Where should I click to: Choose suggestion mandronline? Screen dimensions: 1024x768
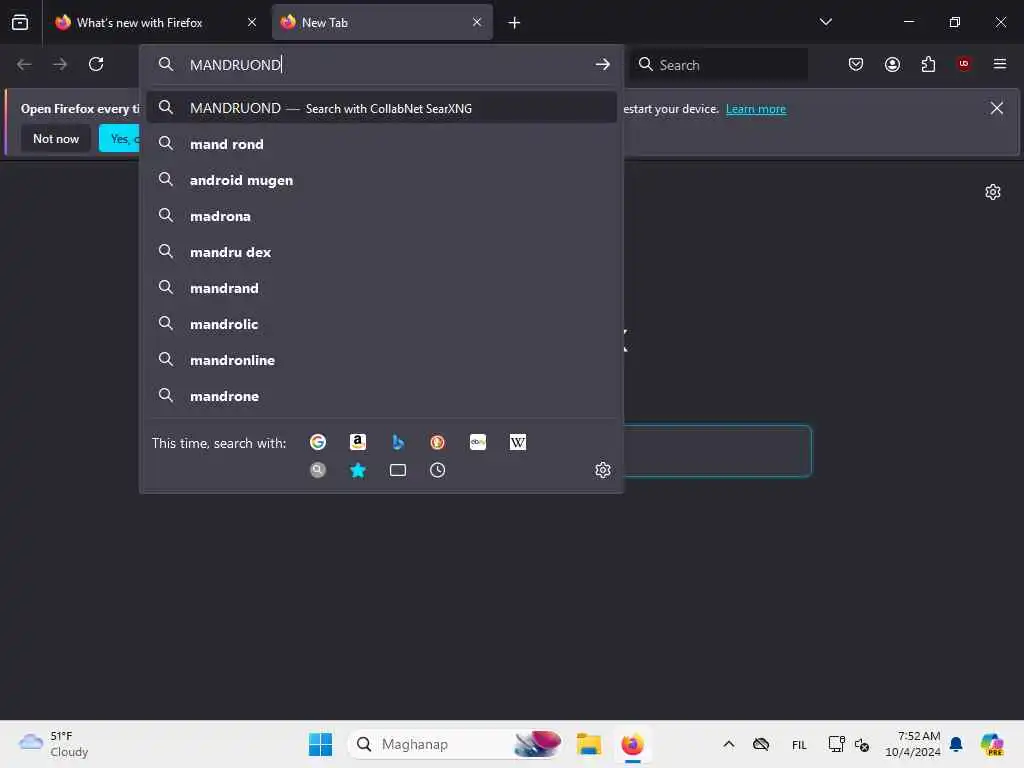381,359
